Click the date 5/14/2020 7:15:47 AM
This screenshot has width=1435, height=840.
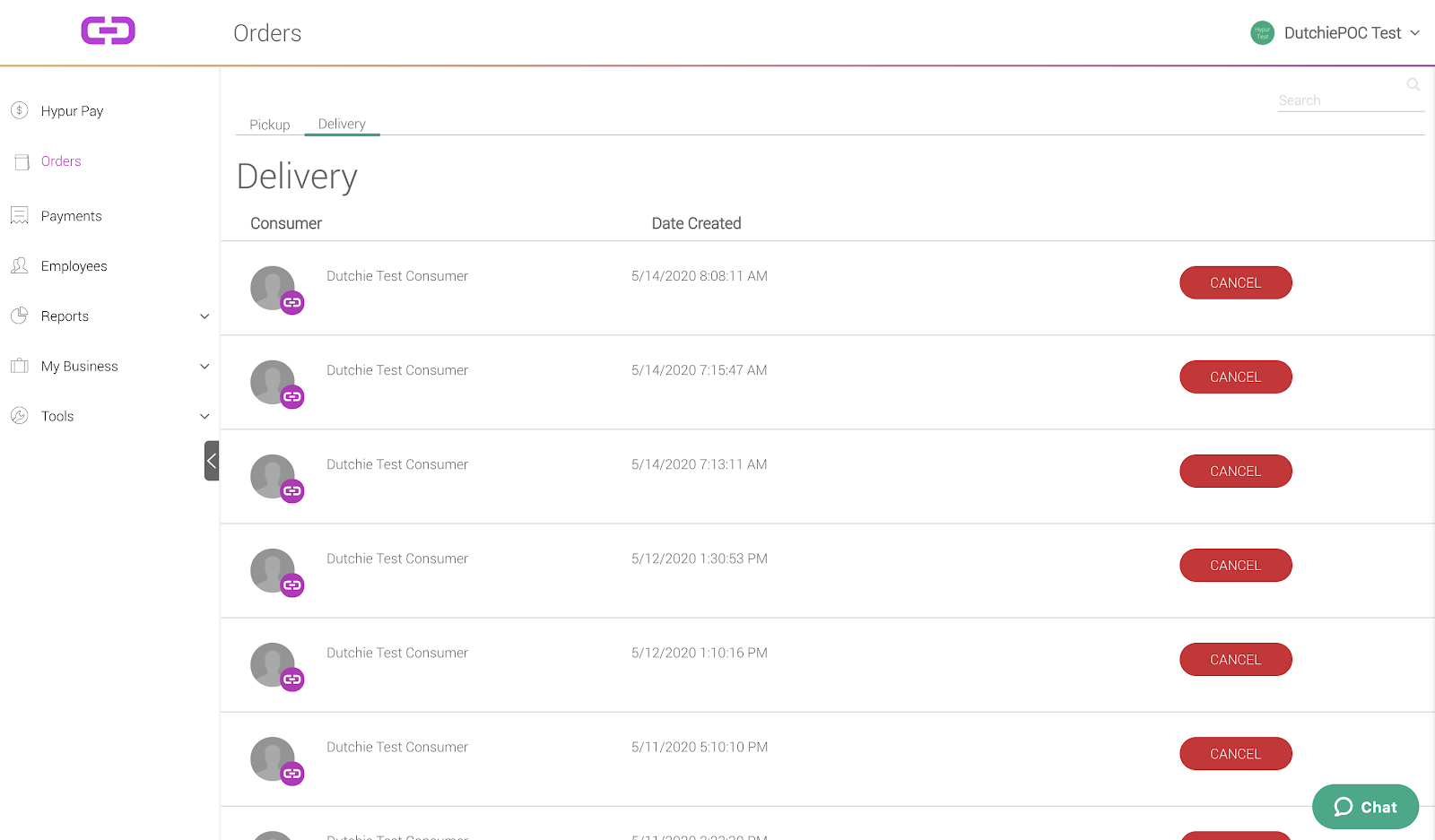700,370
